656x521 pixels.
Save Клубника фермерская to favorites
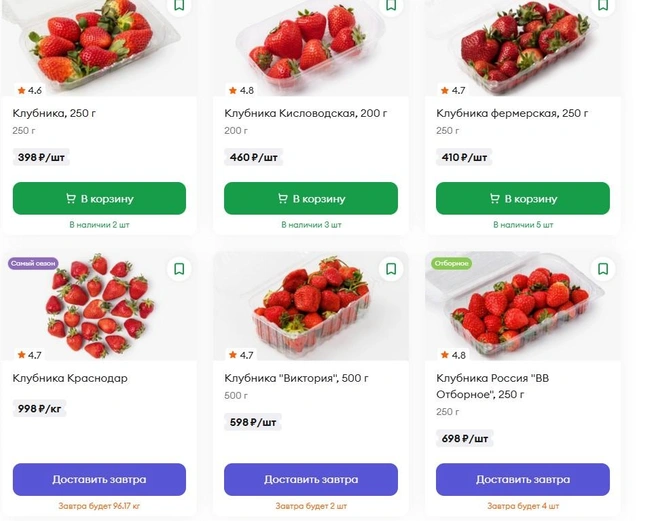click(x=602, y=6)
